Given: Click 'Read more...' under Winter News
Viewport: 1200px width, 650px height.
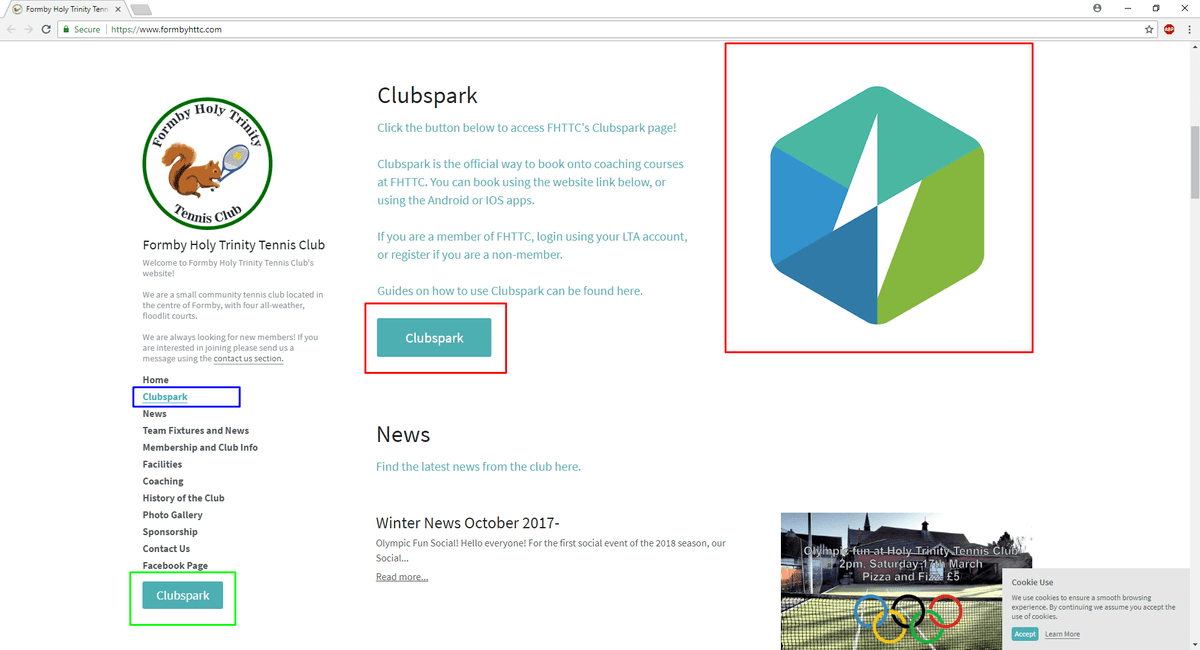Looking at the screenshot, I should [x=402, y=577].
